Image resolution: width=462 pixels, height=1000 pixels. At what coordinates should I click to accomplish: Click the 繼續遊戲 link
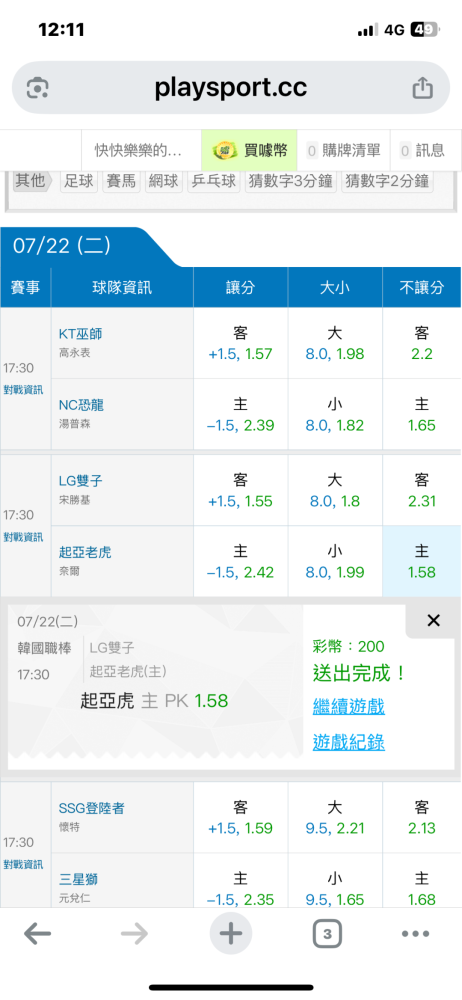pyautogui.click(x=348, y=706)
